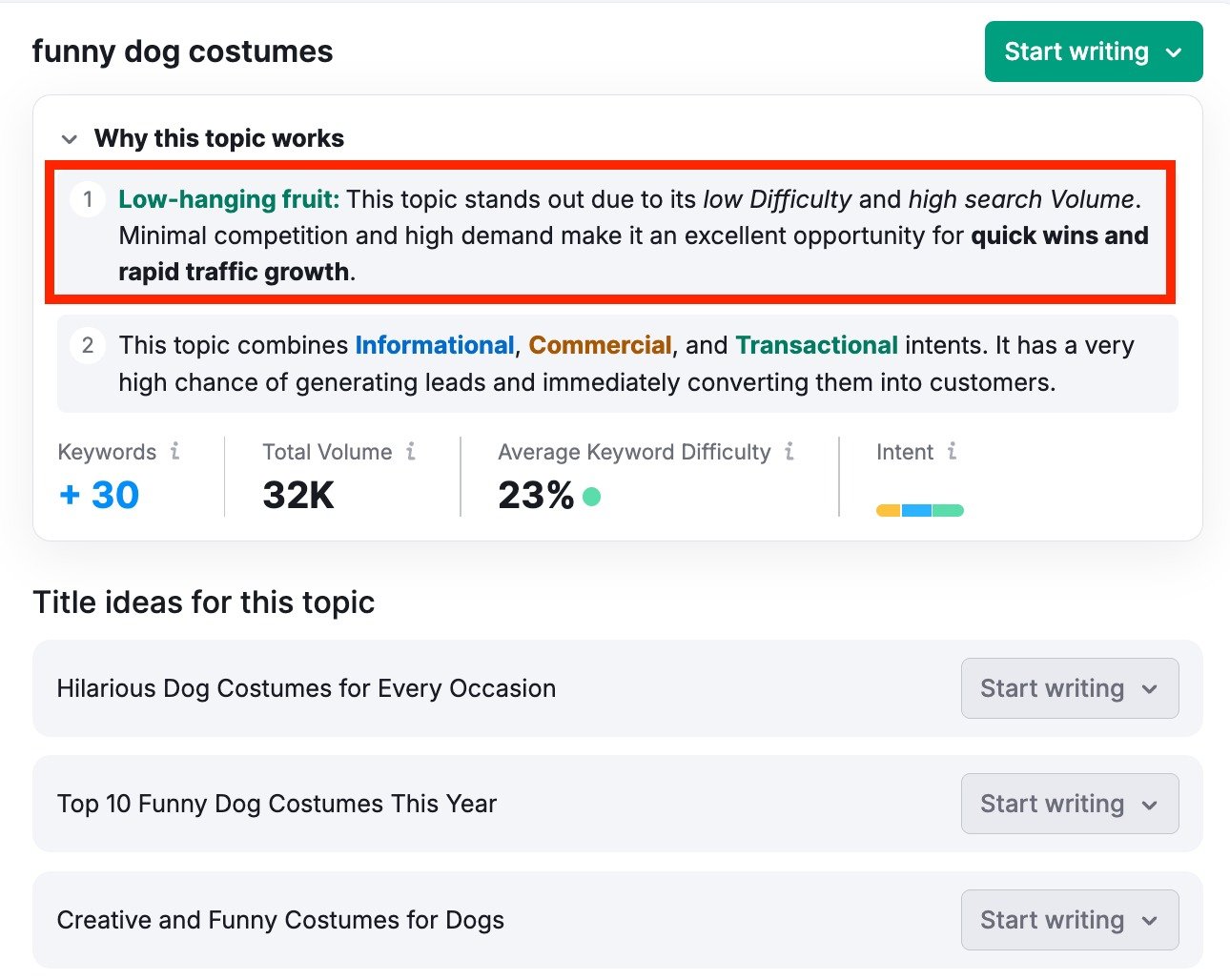Click the green Start writing button
Viewport: 1230px width, 980px height.
(1076, 51)
